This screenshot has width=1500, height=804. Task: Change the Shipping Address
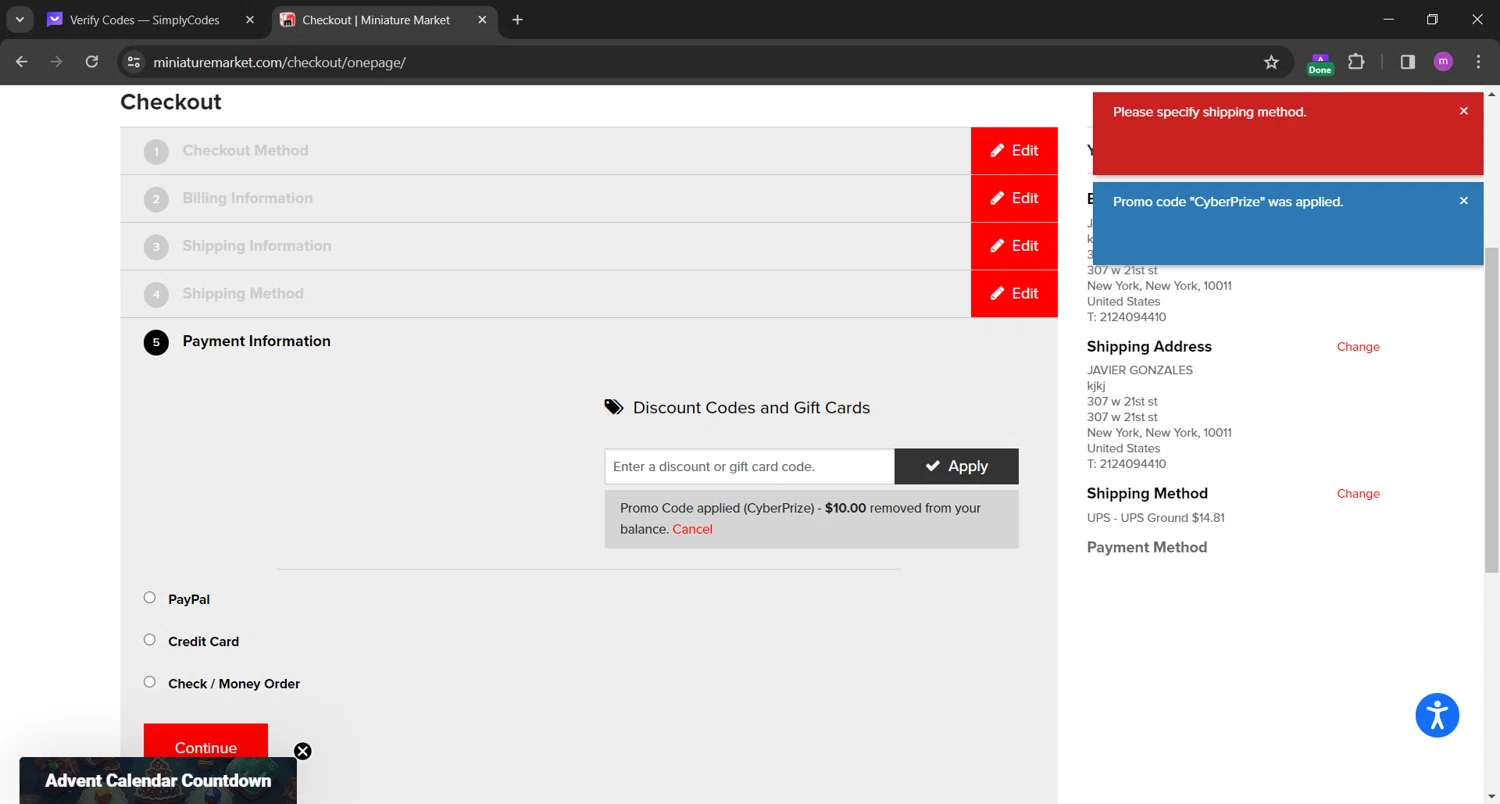(x=1358, y=347)
